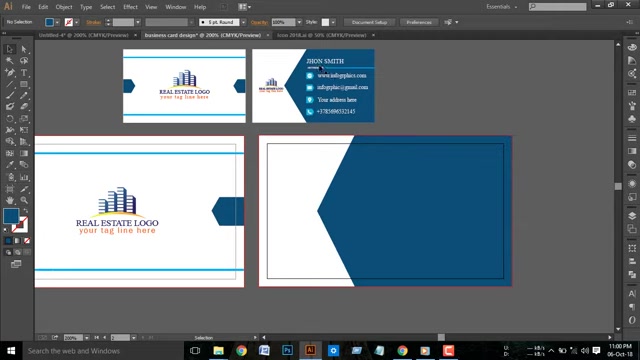Screen dimensions: 640x360
Task: Switch to the Icon 2018.ai document tab
Action: (x=322, y=35)
